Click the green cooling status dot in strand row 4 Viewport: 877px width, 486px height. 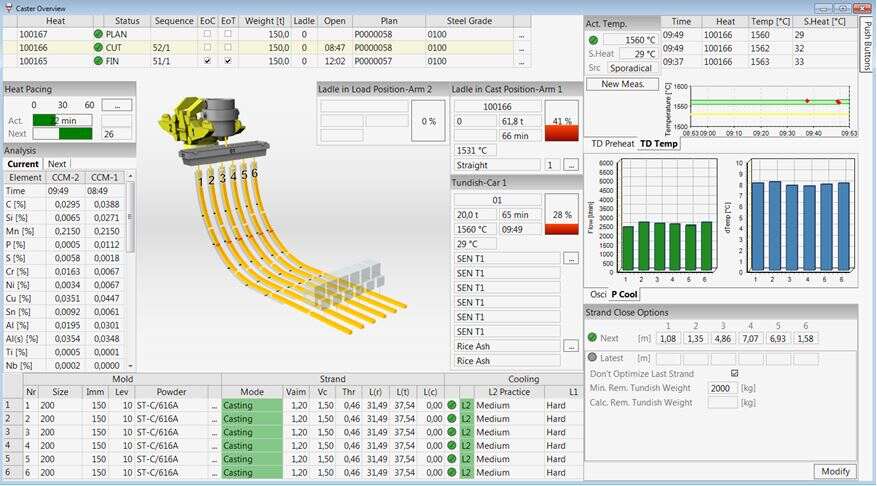pyautogui.click(x=452, y=446)
